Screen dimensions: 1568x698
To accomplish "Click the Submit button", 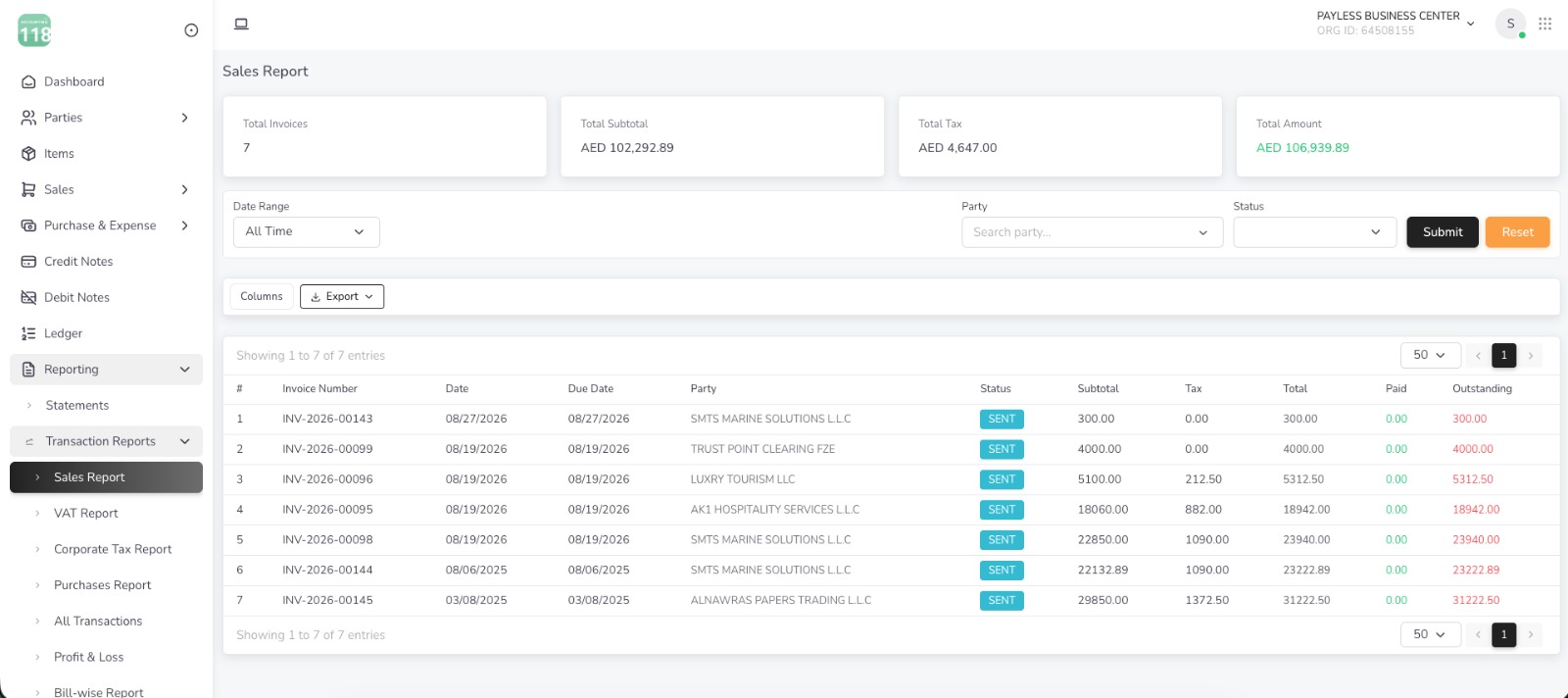I will (1443, 232).
